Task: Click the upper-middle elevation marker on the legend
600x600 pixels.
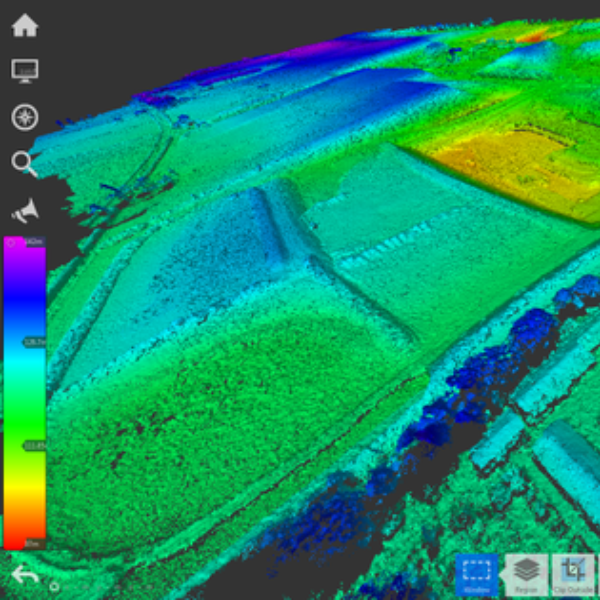Action: click(x=35, y=342)
